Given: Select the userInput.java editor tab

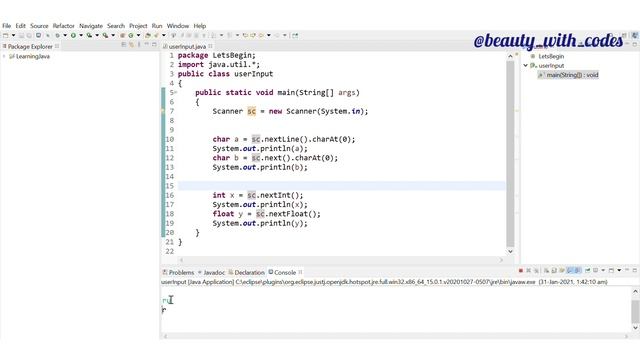Looking at the screenshot, I should 184,47.
